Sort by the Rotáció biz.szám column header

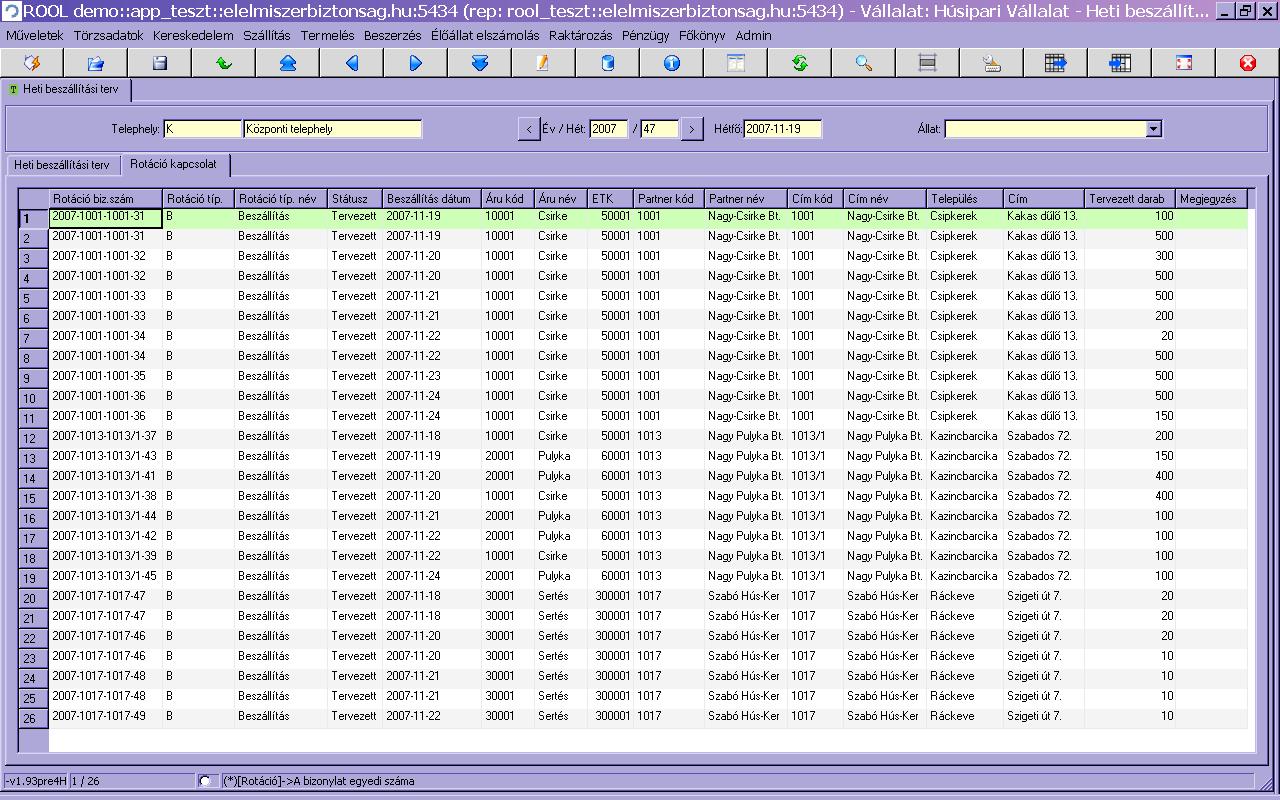[106, 199]
